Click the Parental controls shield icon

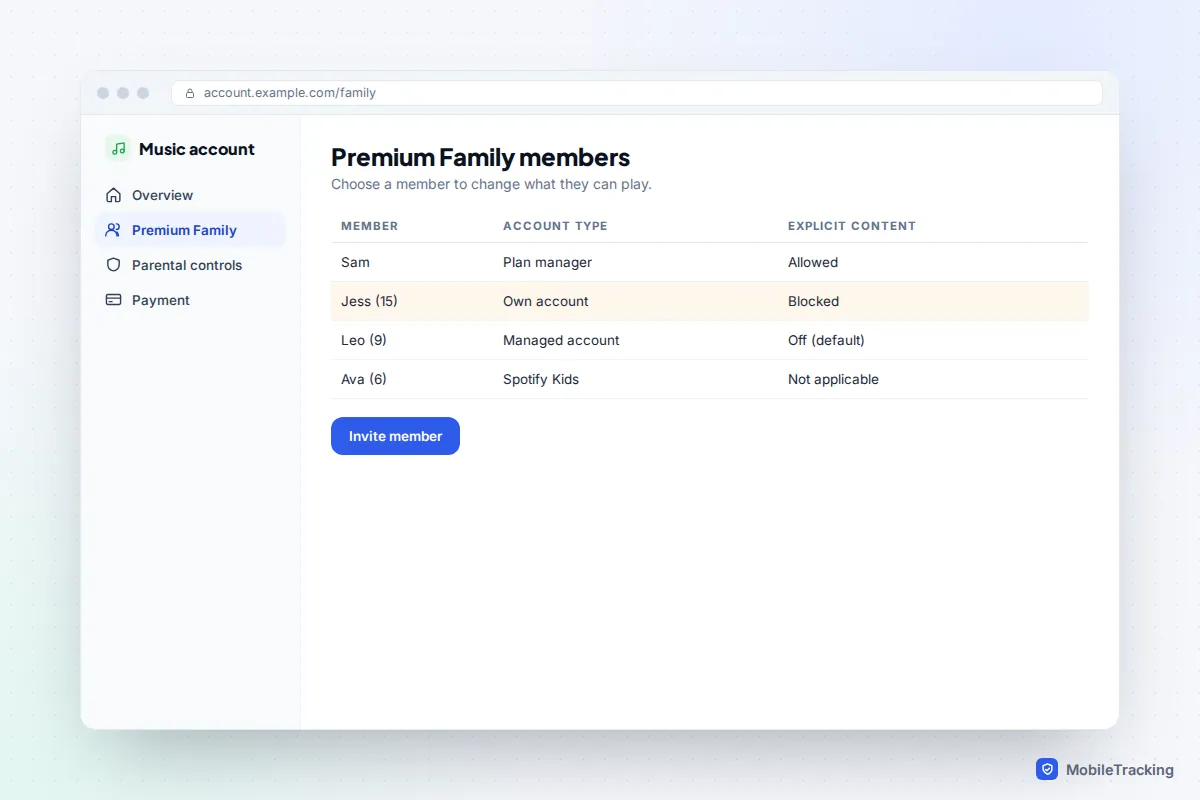[x=113, y=265]
